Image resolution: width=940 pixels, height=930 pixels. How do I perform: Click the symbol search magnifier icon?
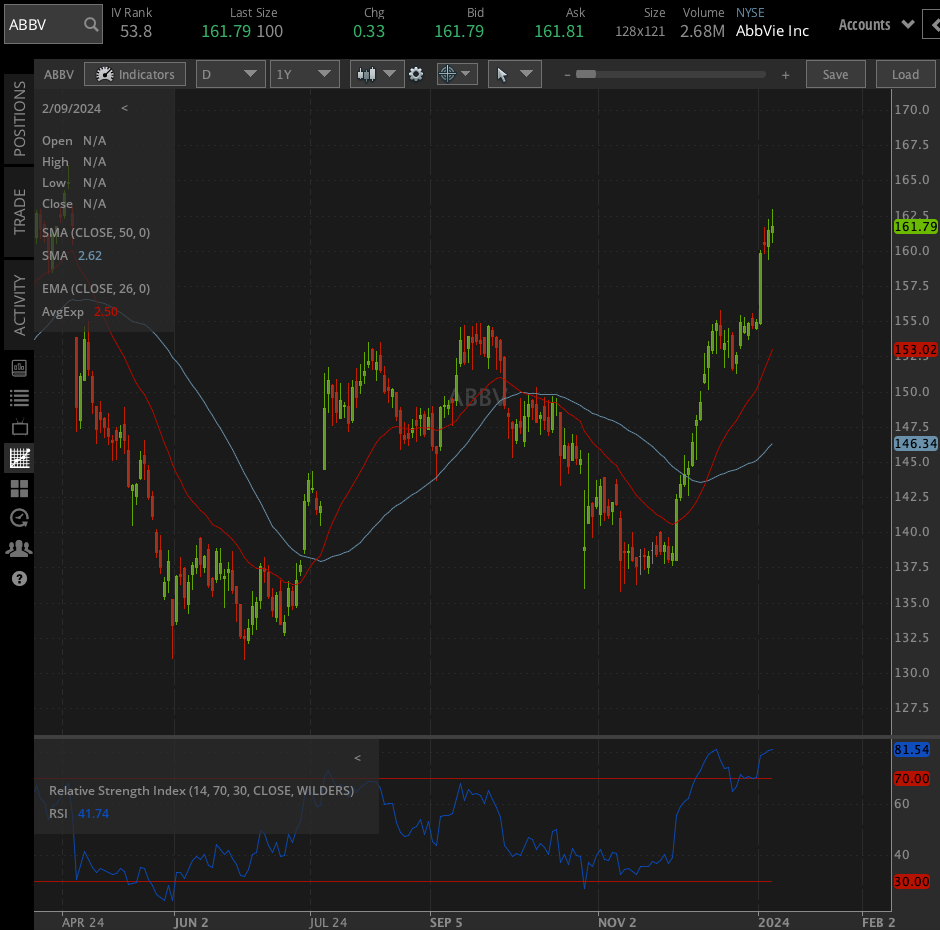pyautogui.click(x=91, y=24)
